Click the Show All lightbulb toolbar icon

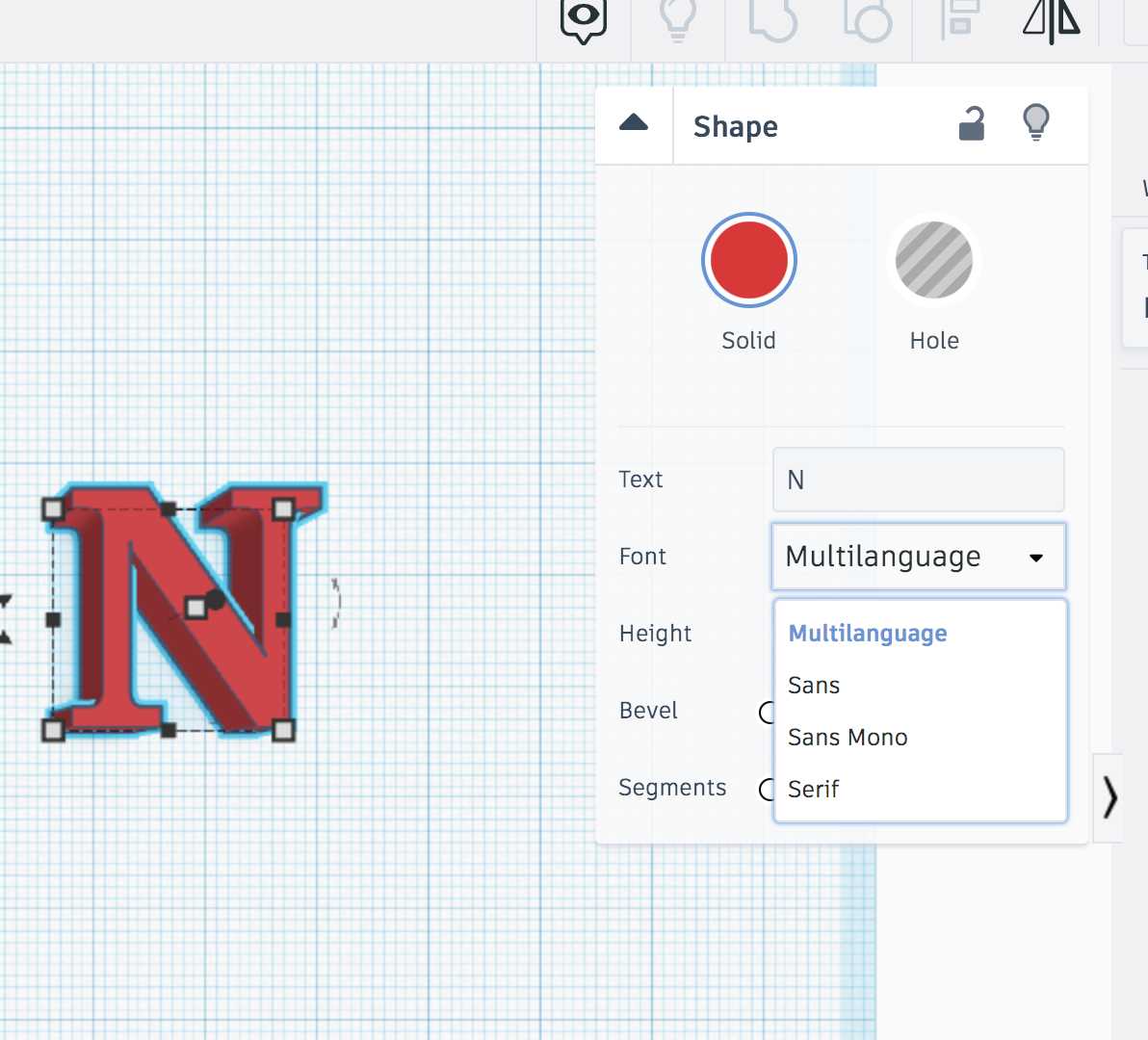click(678, 20)
